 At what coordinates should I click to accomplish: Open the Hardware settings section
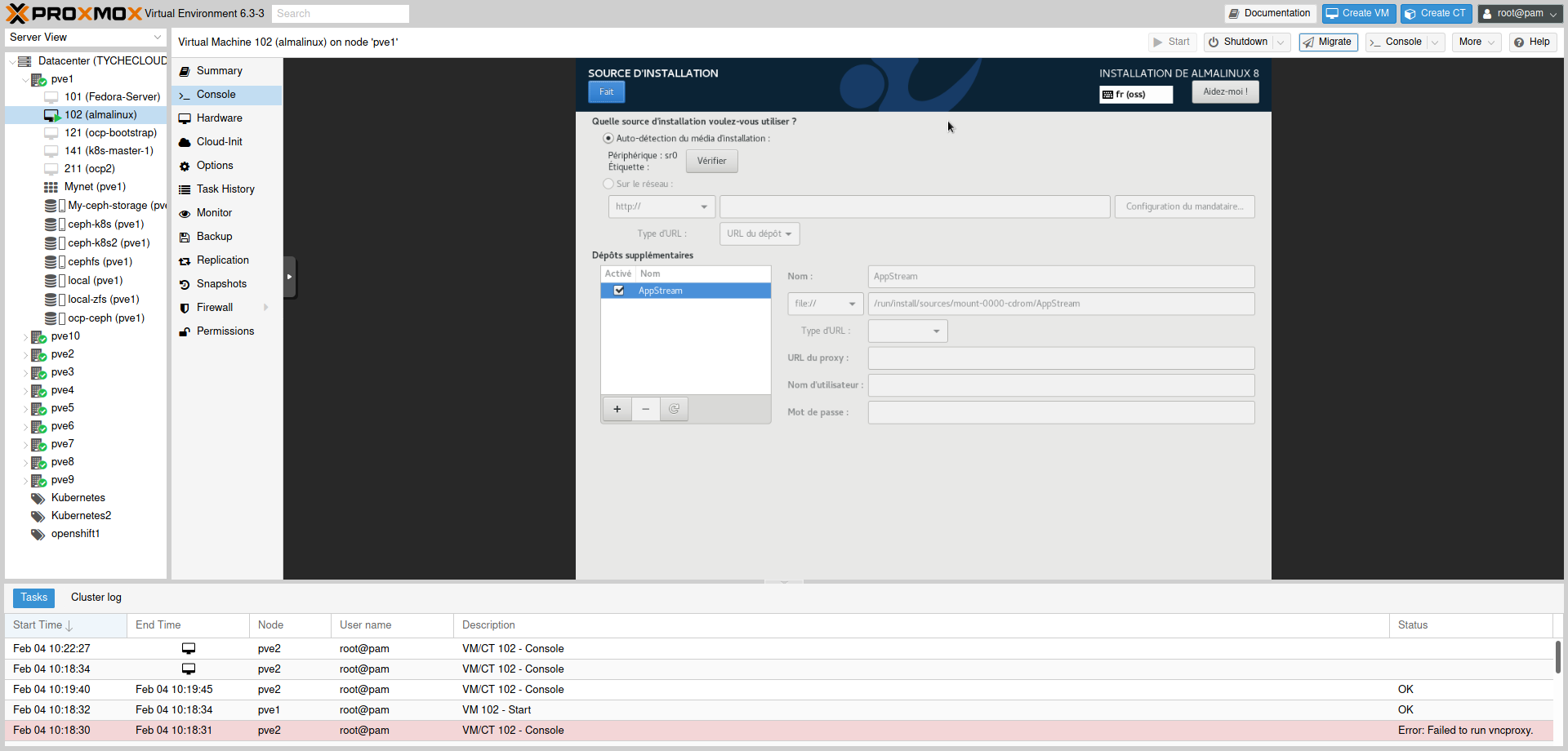click(219, 118)
